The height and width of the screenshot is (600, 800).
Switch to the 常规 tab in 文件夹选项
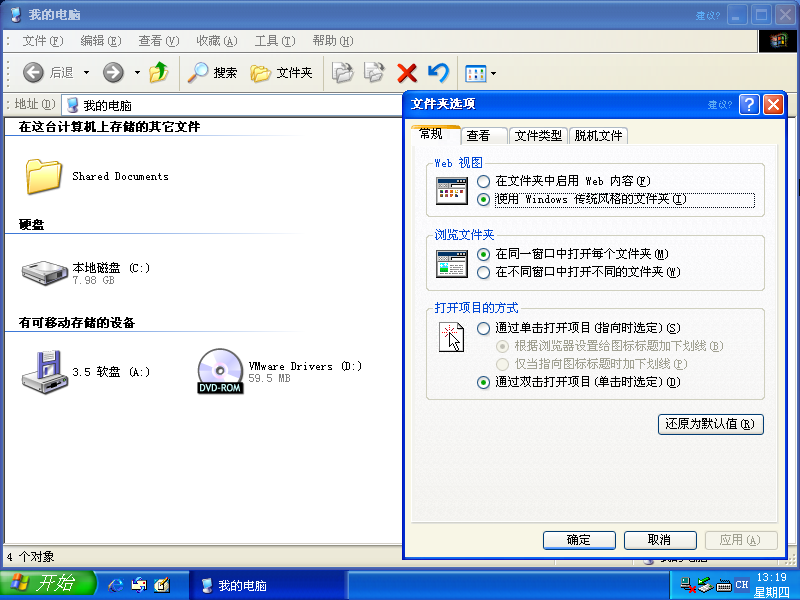[x=436, y=134]
